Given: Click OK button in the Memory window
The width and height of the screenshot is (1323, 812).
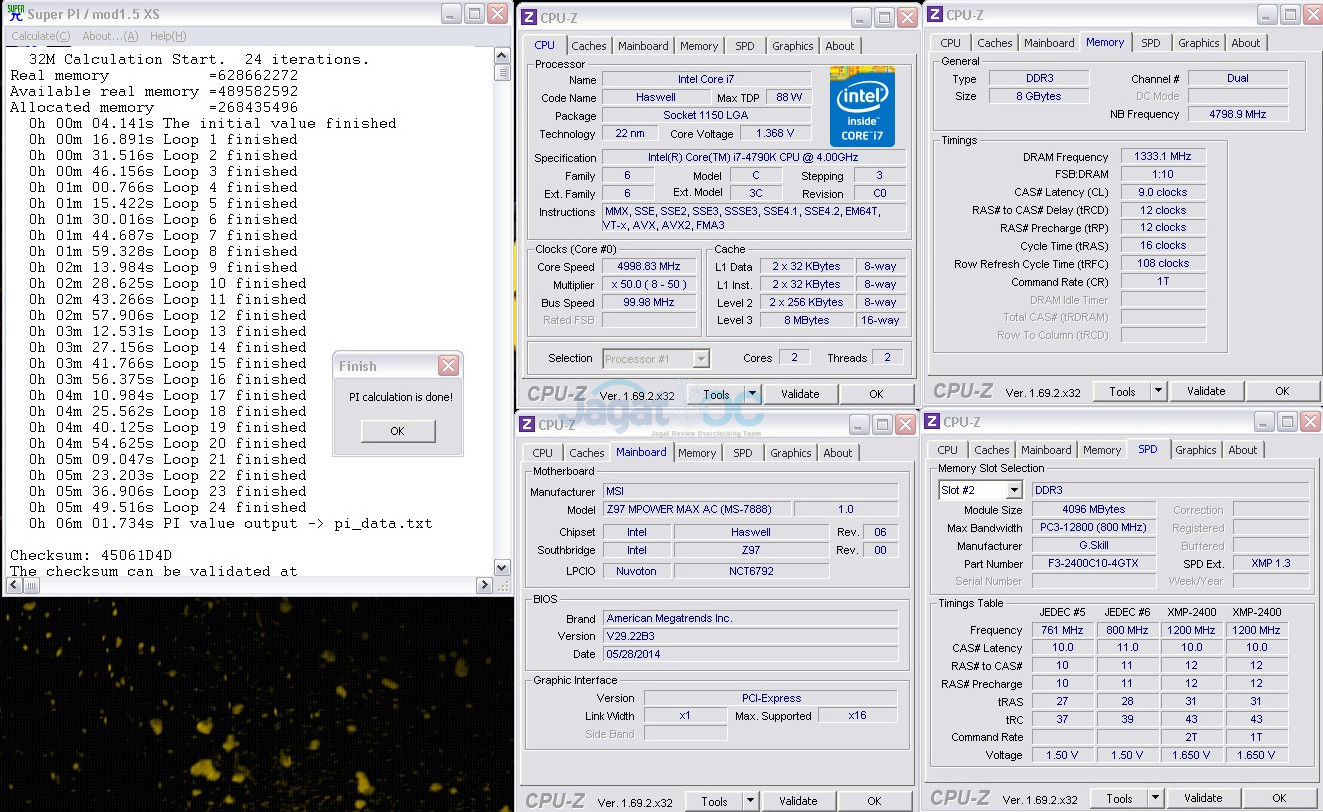Looking at the screenshot, I should click(1281, 391).
